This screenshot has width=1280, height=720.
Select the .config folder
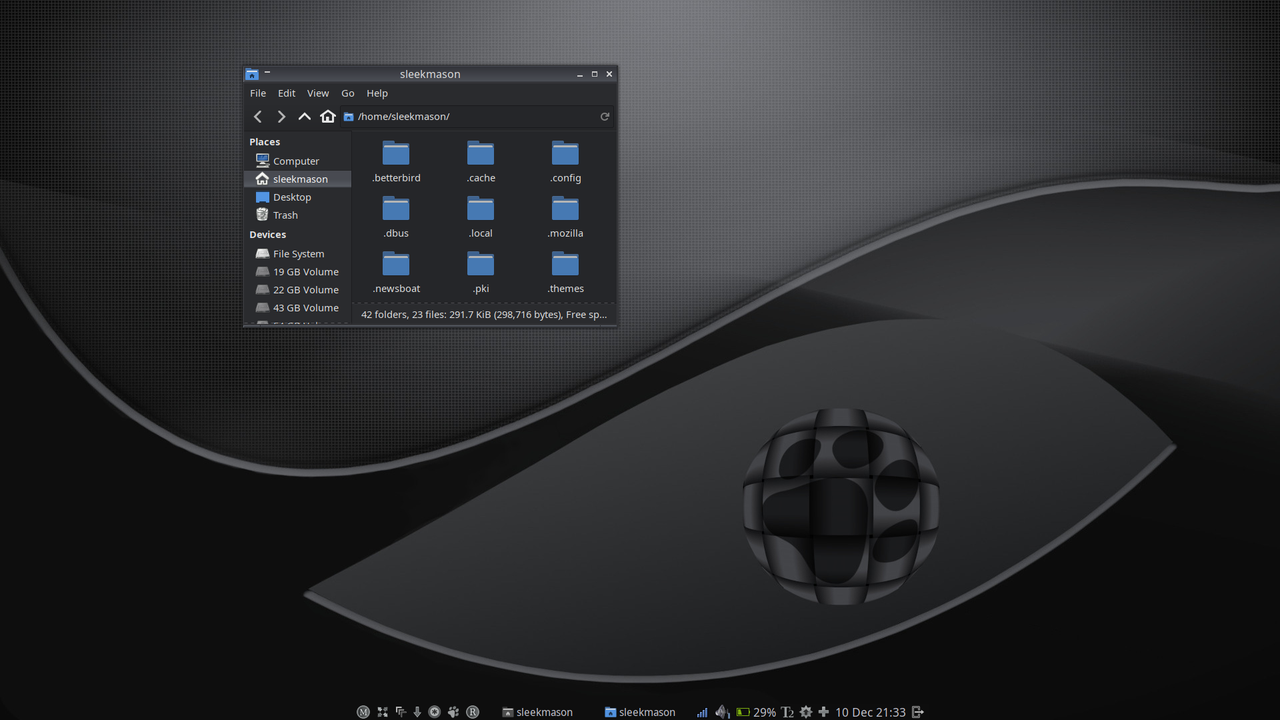[x=565, y=162]
